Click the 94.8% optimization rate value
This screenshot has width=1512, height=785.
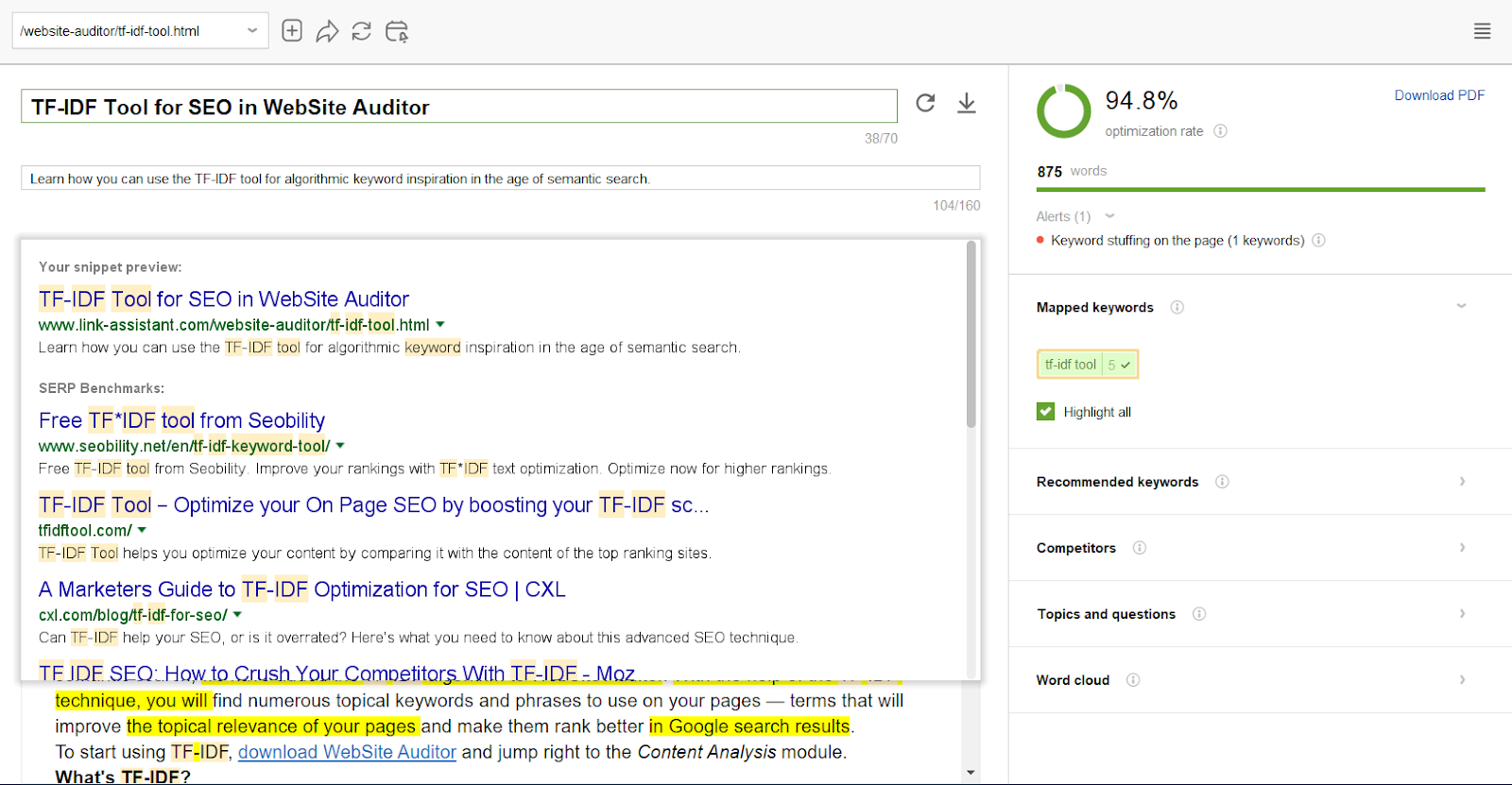pyautogui.click(x=1142, y=101)
